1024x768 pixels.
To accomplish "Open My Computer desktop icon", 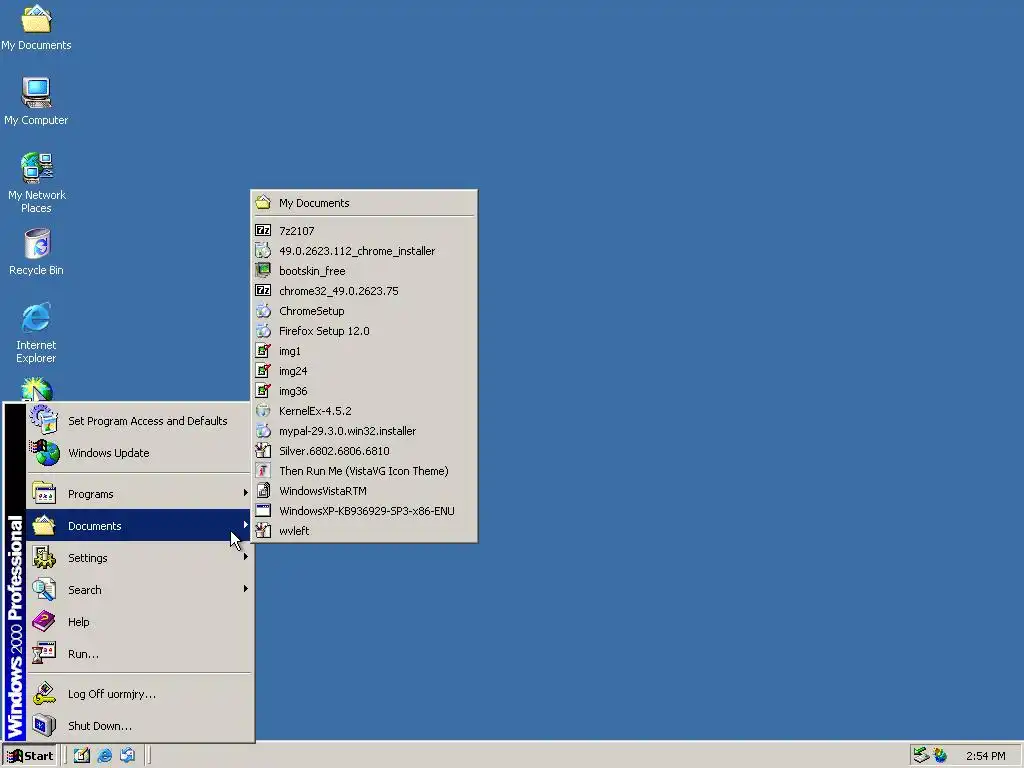I will tap(36, 102).
